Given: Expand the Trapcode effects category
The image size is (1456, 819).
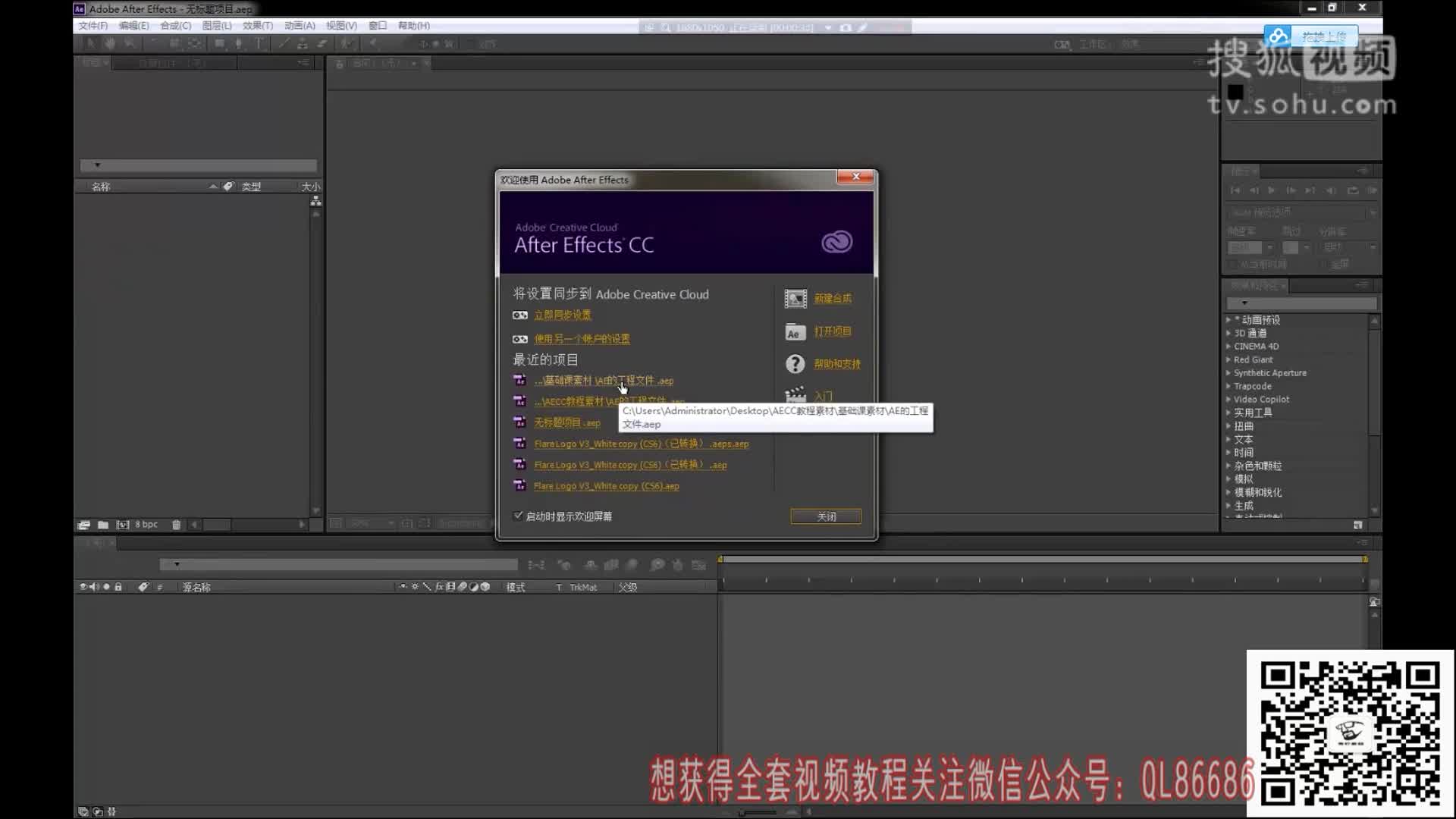Looking at the screenshot, I should (1228, 386).
